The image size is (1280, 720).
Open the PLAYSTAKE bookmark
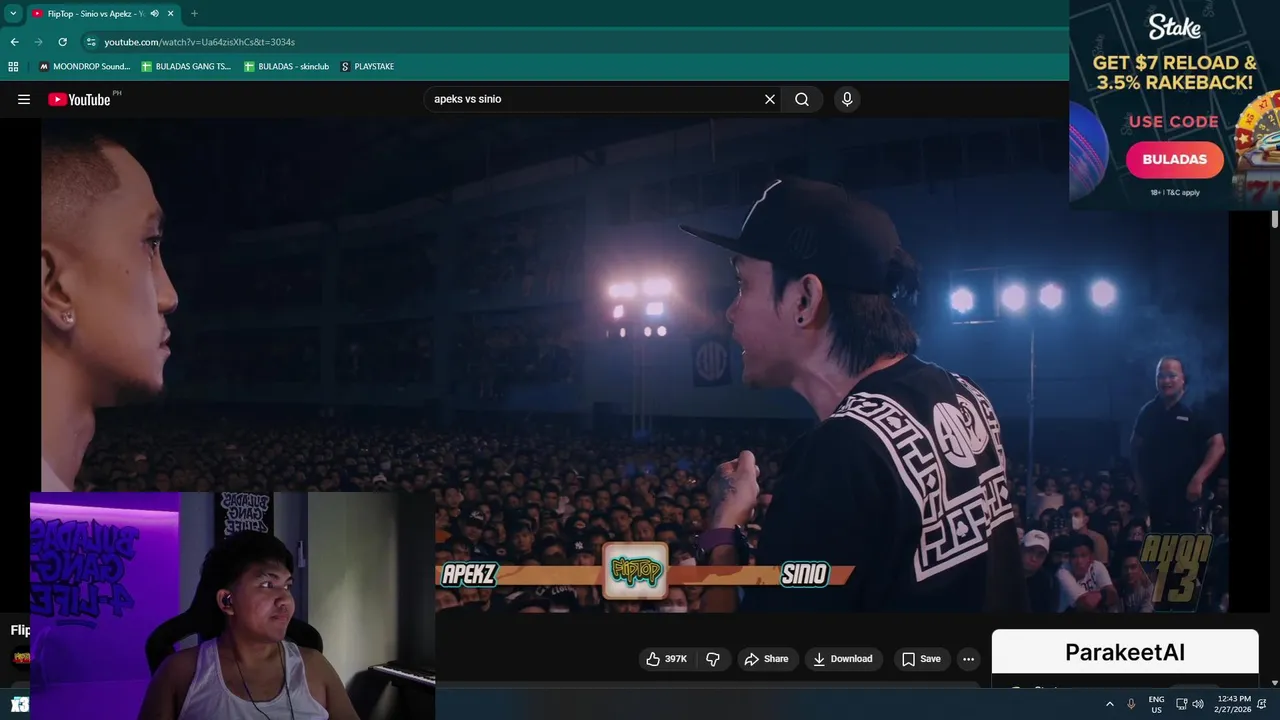coord(367,67)
